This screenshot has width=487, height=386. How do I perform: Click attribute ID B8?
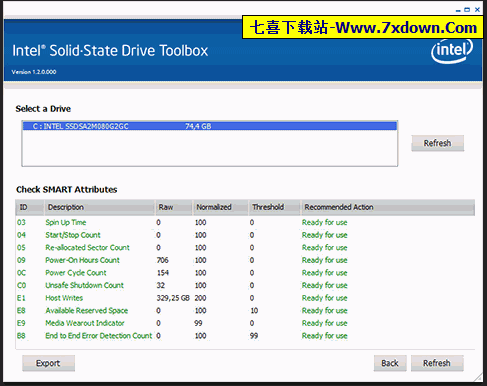[21, 336]
